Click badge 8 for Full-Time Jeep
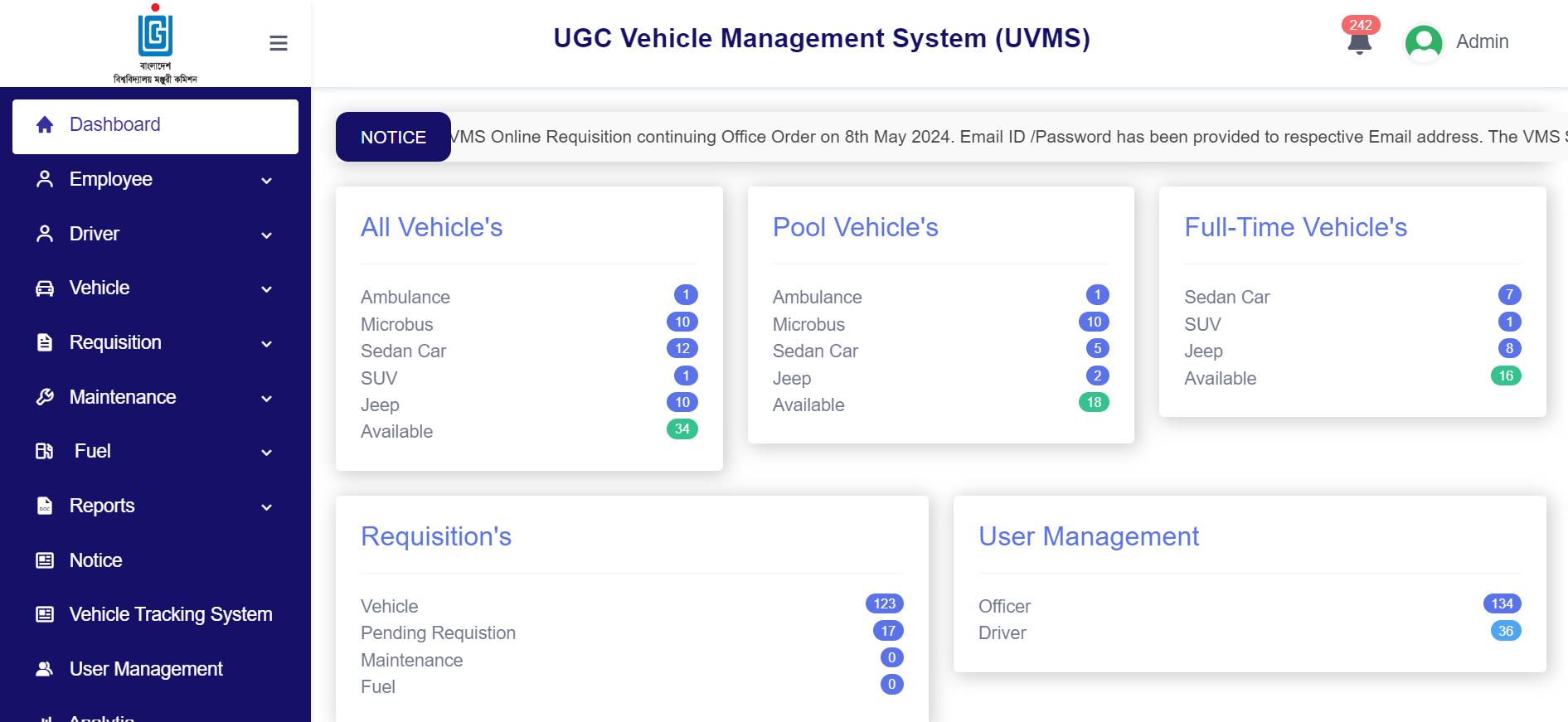 [x=1510, y=349]
